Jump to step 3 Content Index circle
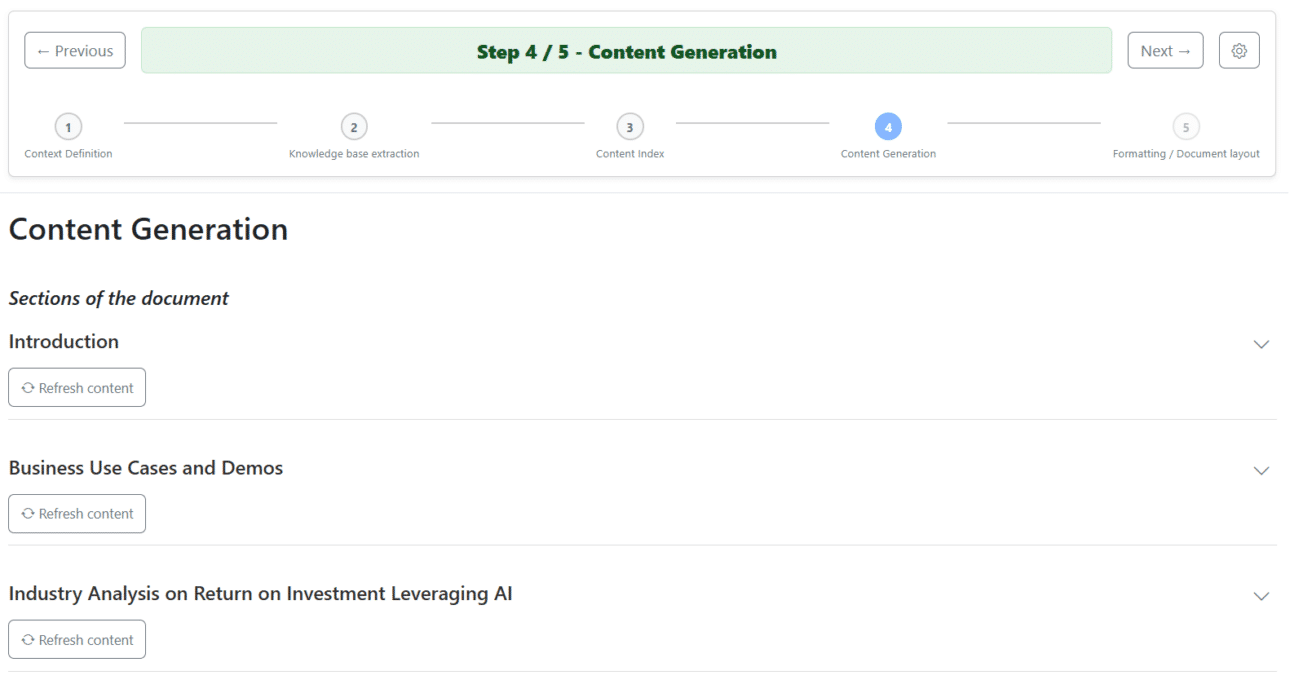This screenshot has width=1290, height=680. [x=630, y=127]
